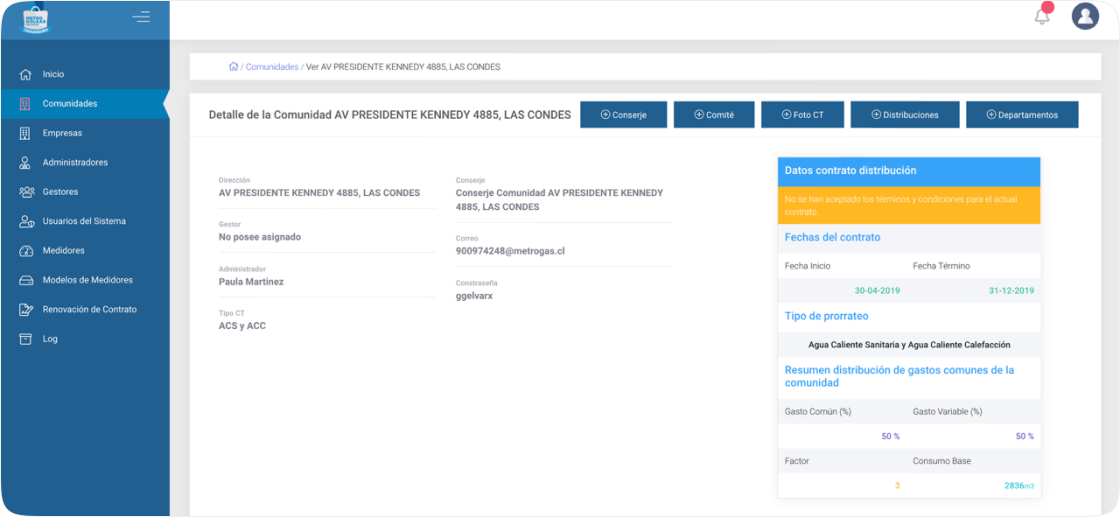This screenshot has height=517, width=1120.
Task: Click 'Fechas del contrato' heading
Action: 832,237
